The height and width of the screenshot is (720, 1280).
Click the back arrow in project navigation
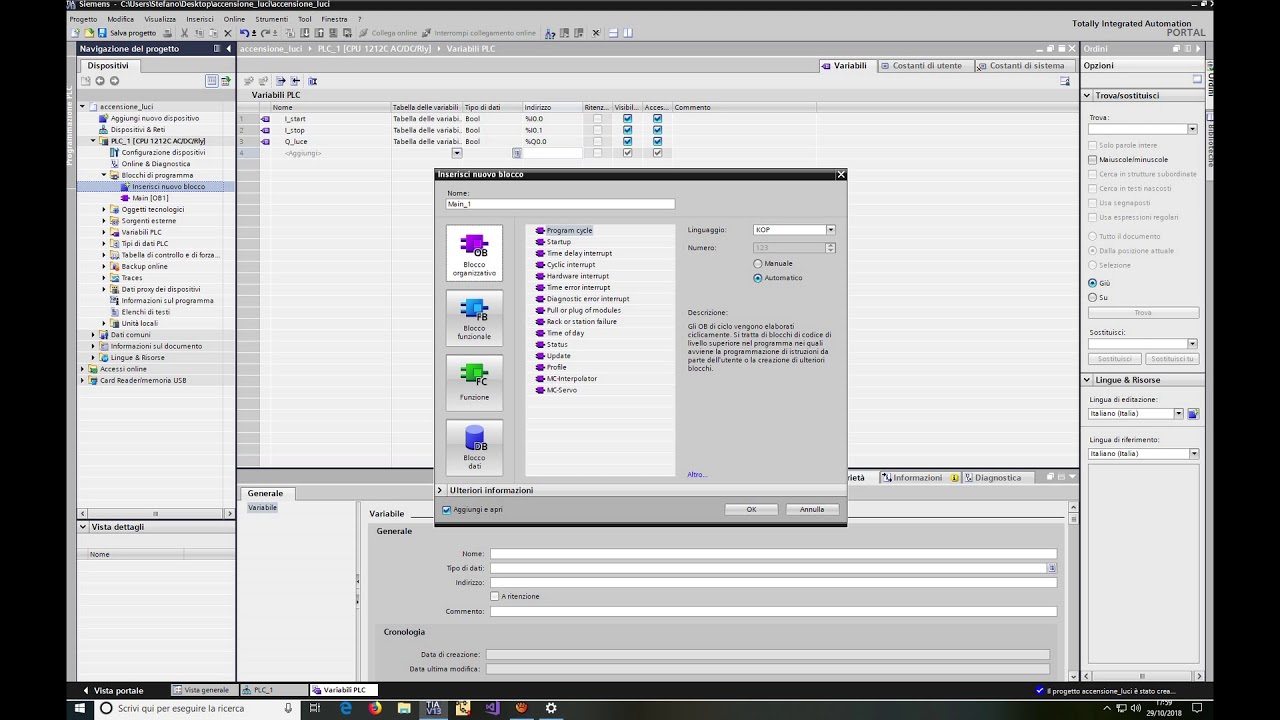click(x=100, y=81)
